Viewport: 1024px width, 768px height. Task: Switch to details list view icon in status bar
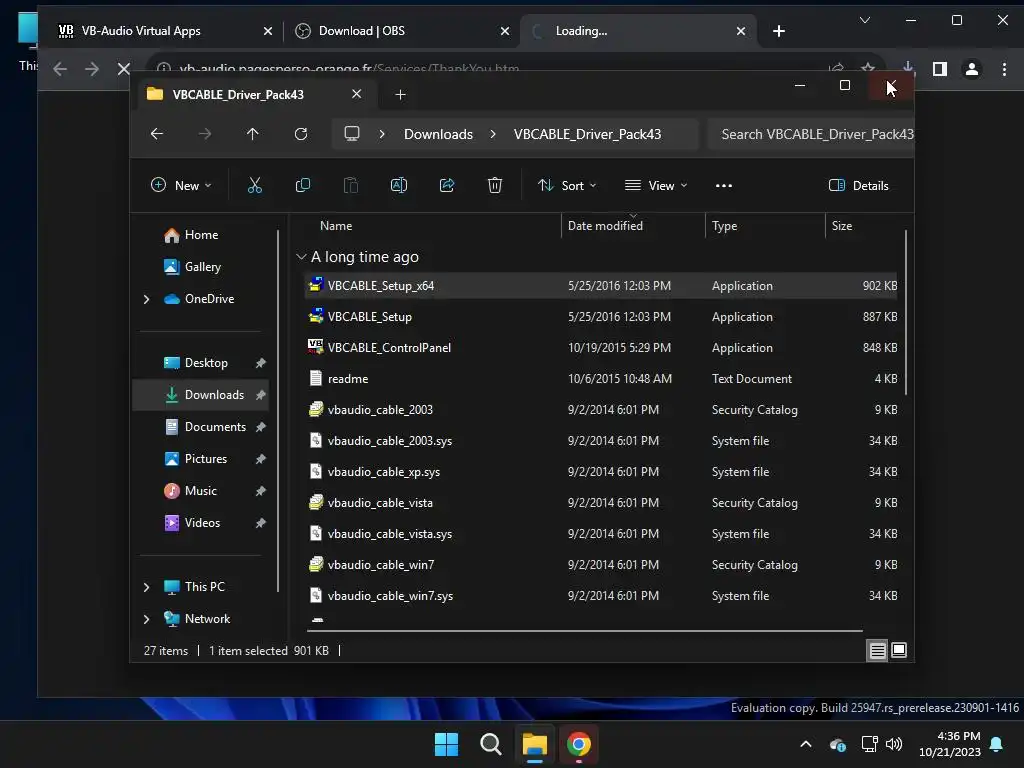(x=877, y=650)
